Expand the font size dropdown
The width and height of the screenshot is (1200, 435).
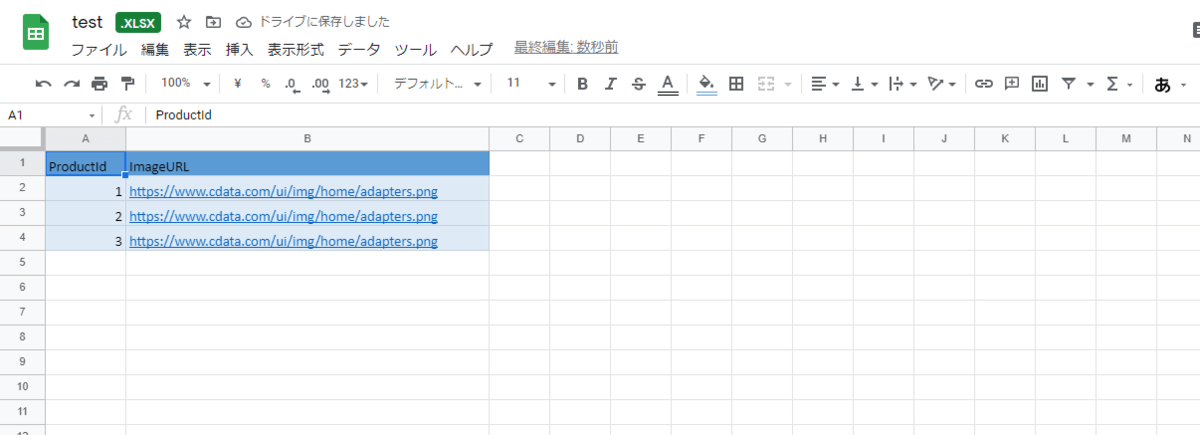tap(528, 84)
